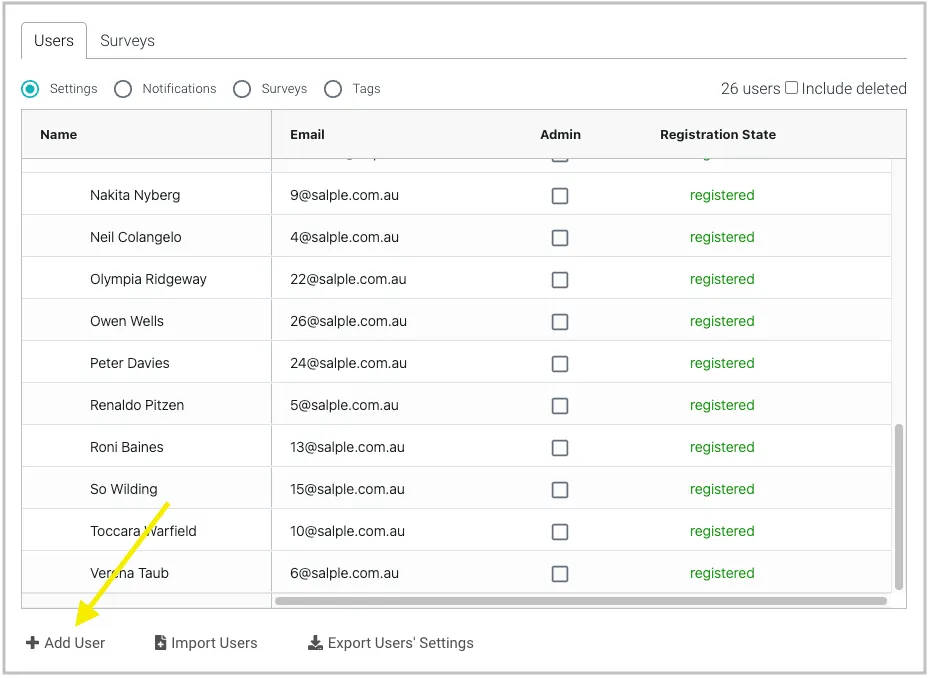The width and height of the screenshot is (928, 678).
Task: Tick Admin checkbox for Olympia Ridgeway
Action: [x=560, y=280]
